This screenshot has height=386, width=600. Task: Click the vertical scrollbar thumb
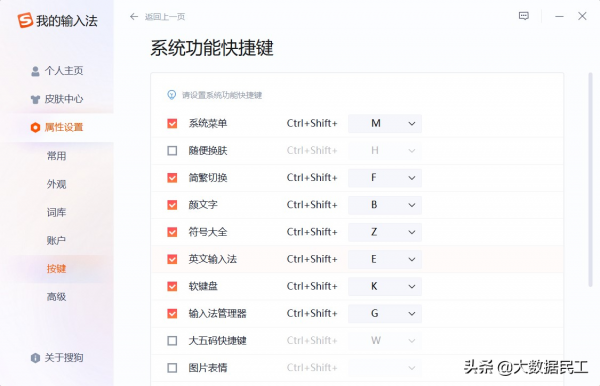[590, 180]
